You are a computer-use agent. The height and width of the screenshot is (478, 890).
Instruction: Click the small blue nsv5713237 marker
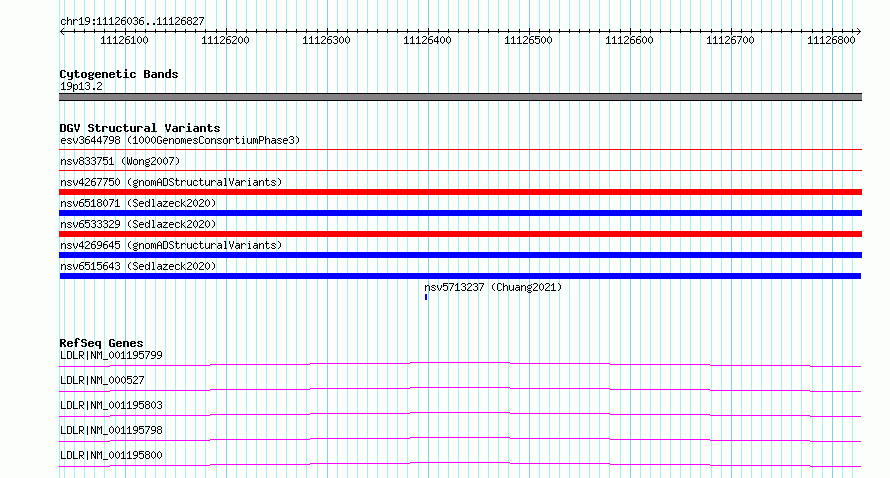426,297
